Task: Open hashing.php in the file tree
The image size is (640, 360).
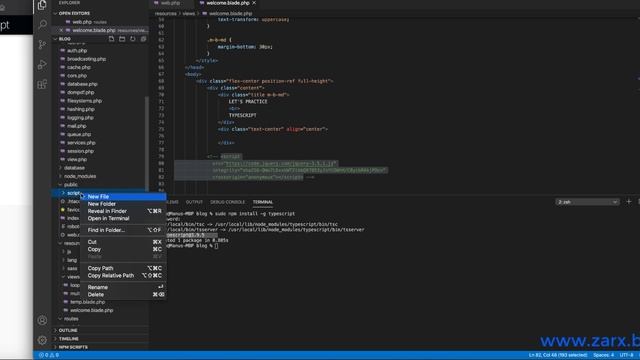Action: pyautogui.click(x=80, y=109)
